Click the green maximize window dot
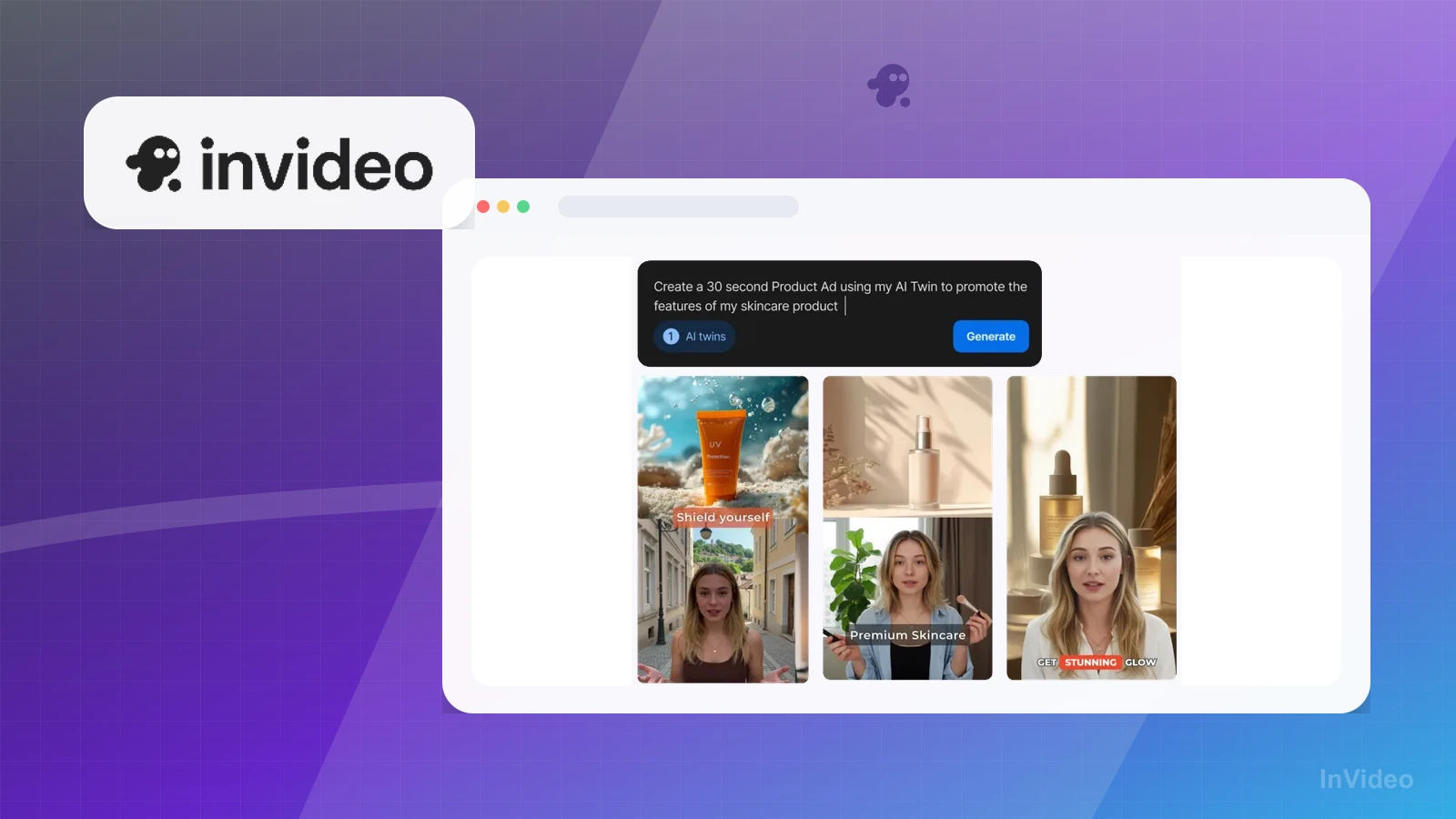Viewport: 1456px width, 819px height. (523, 207)
